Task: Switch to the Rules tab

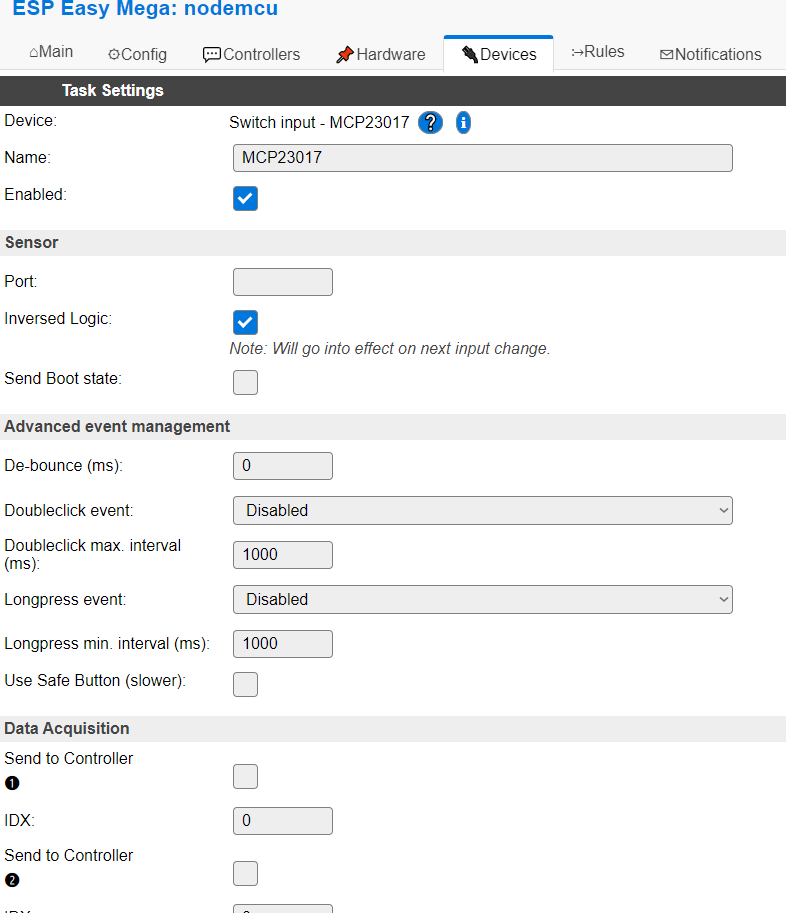Action: click(x=597, y=52)
